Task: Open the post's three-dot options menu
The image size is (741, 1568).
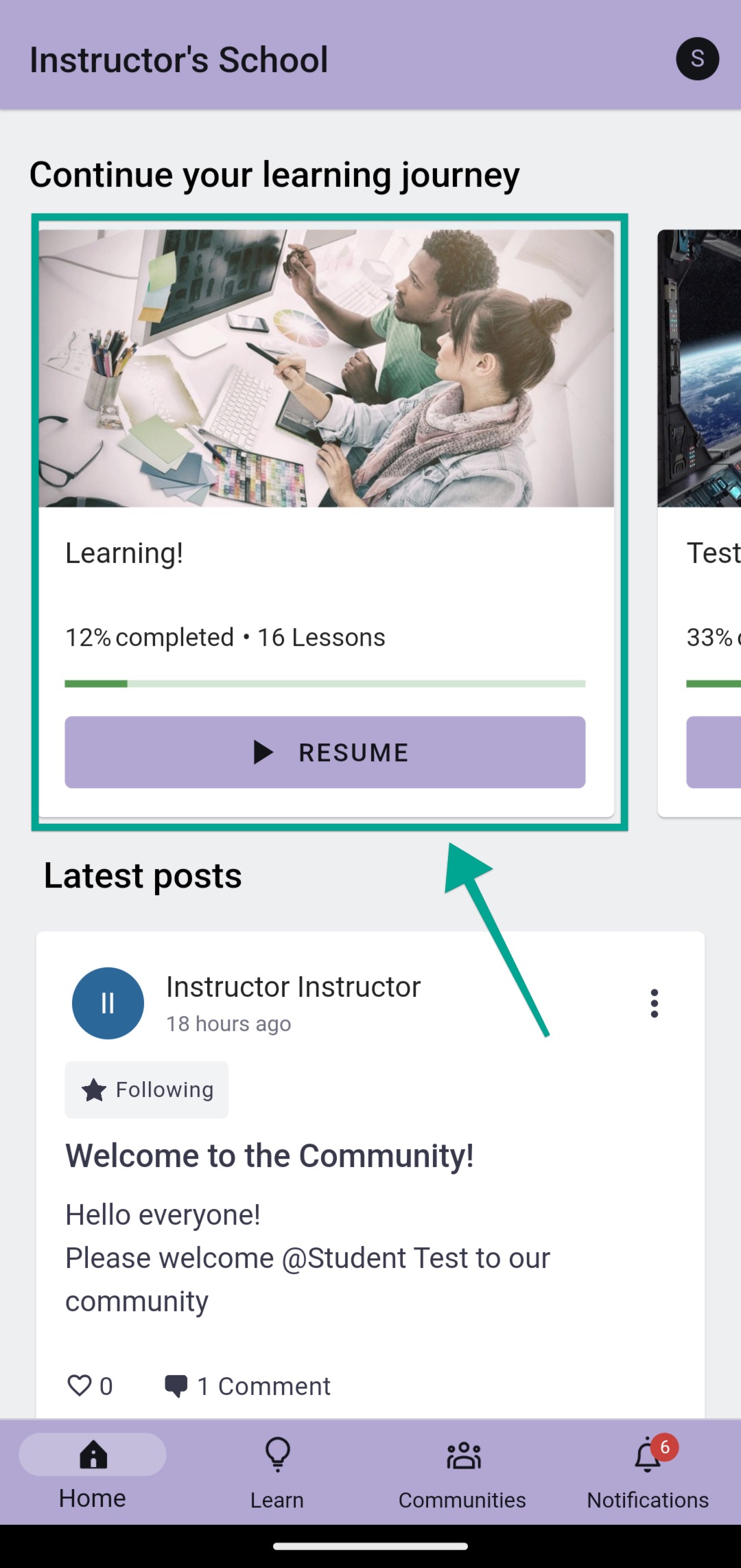Action: (655, 1003)
